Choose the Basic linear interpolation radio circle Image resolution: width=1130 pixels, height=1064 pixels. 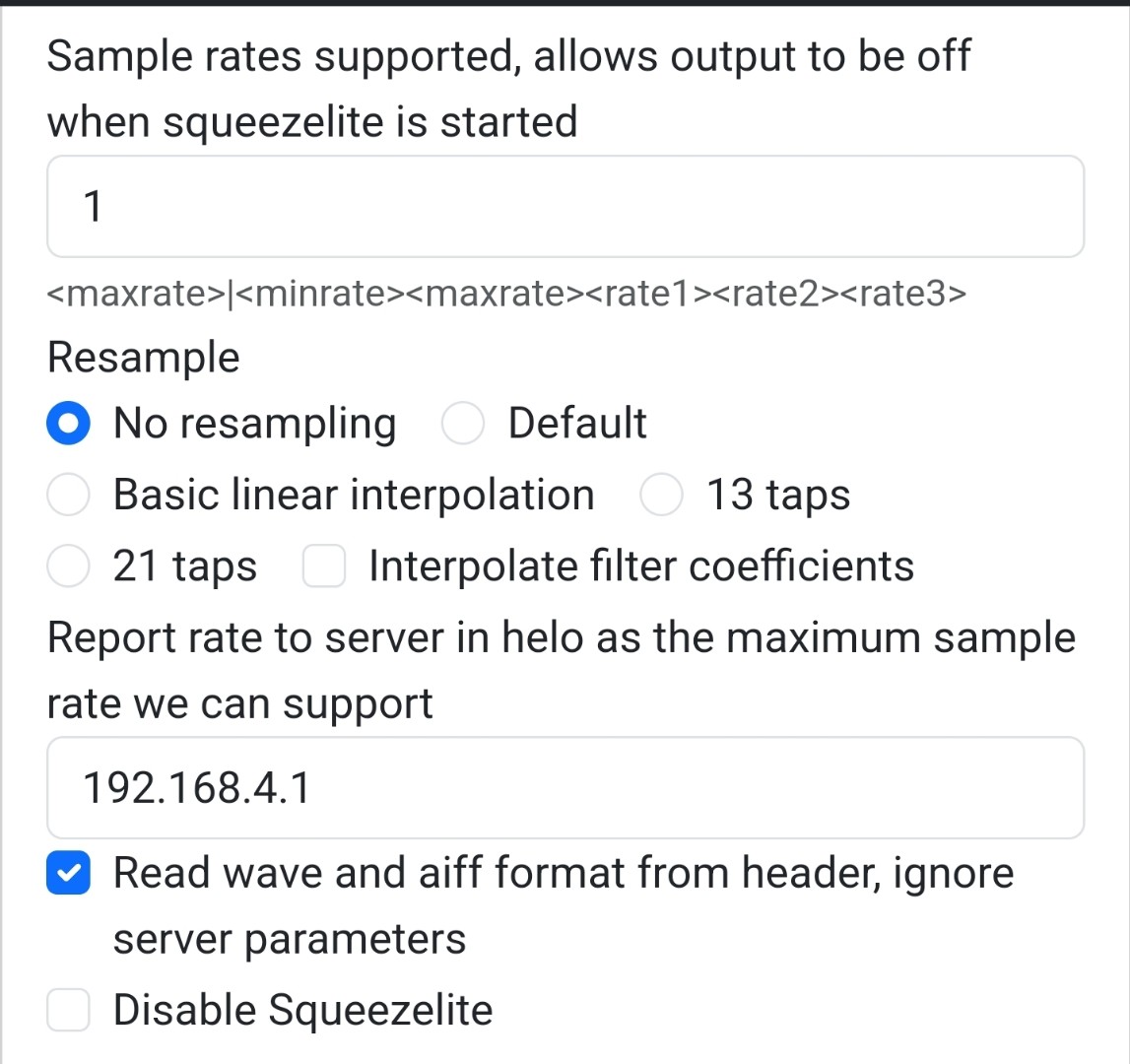click(x=69, y=496)
